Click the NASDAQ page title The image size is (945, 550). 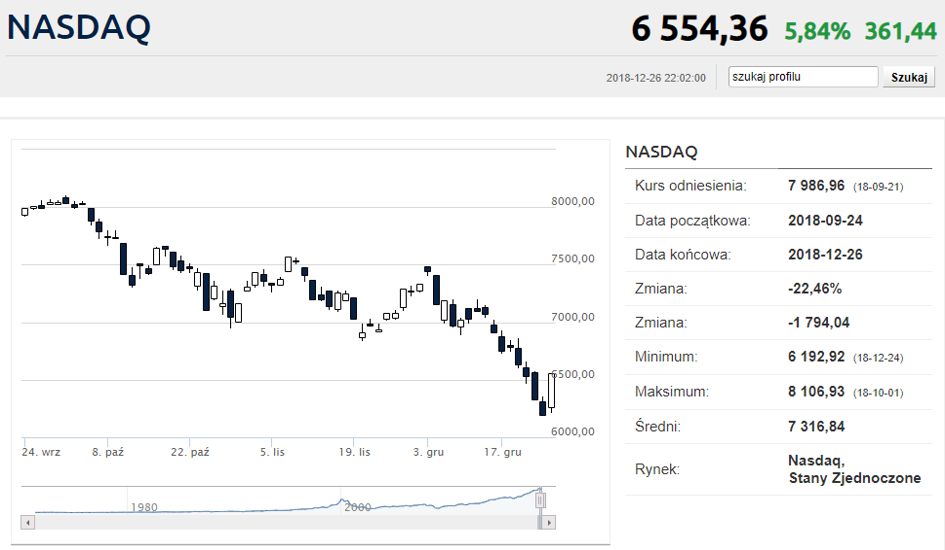[78, 28]
